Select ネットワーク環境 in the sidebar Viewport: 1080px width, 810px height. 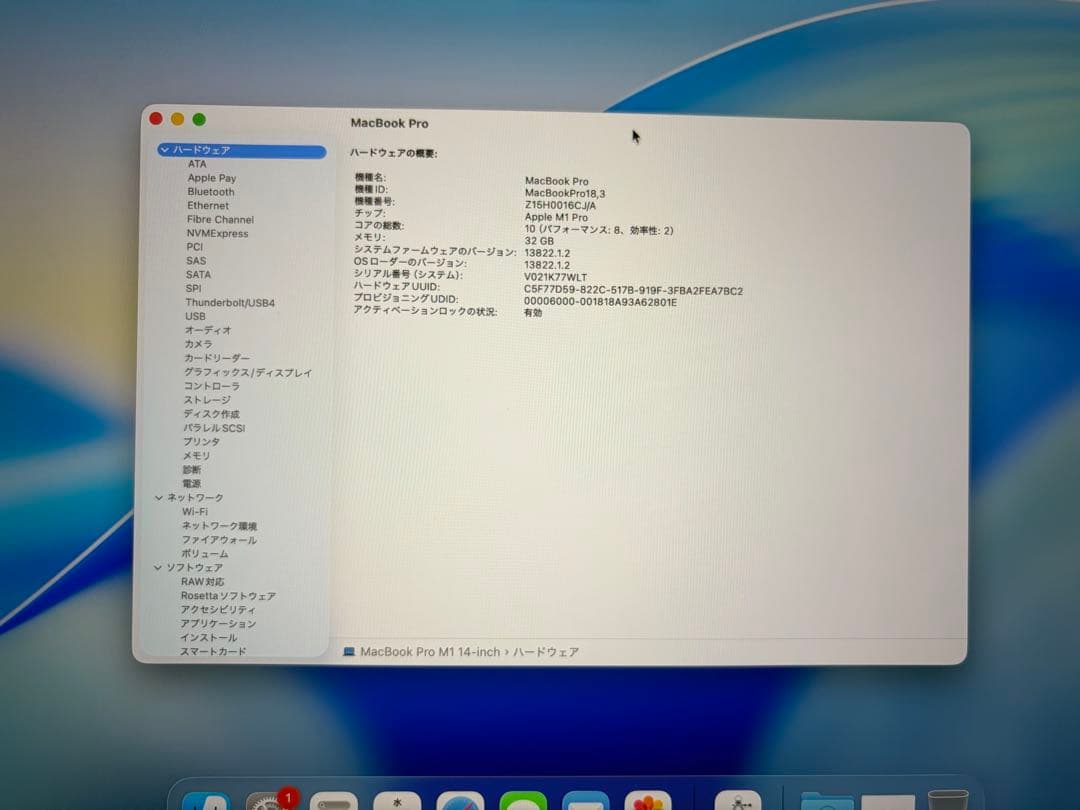[220, 526]
